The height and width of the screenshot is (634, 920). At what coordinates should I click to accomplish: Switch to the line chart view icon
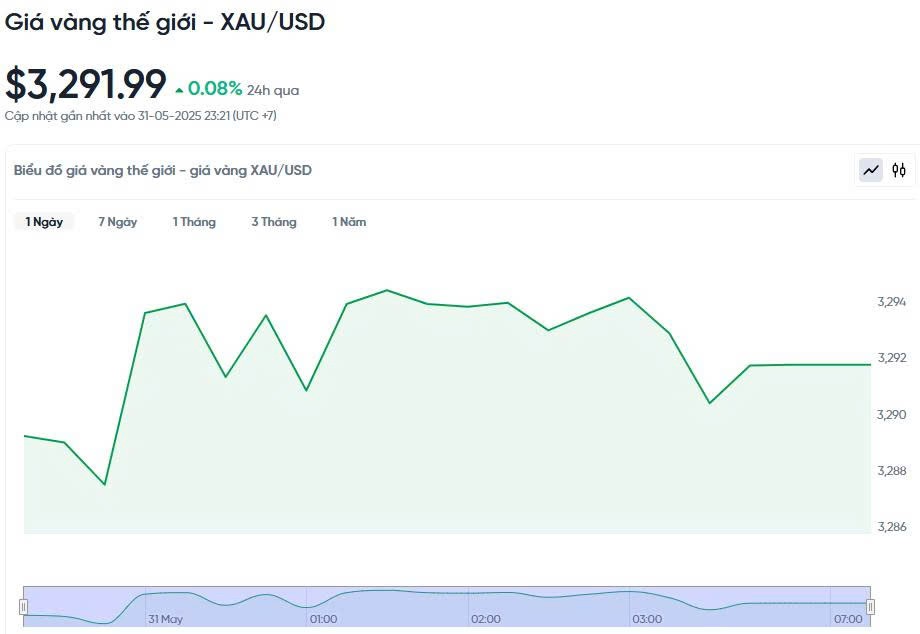click(871, 170)
